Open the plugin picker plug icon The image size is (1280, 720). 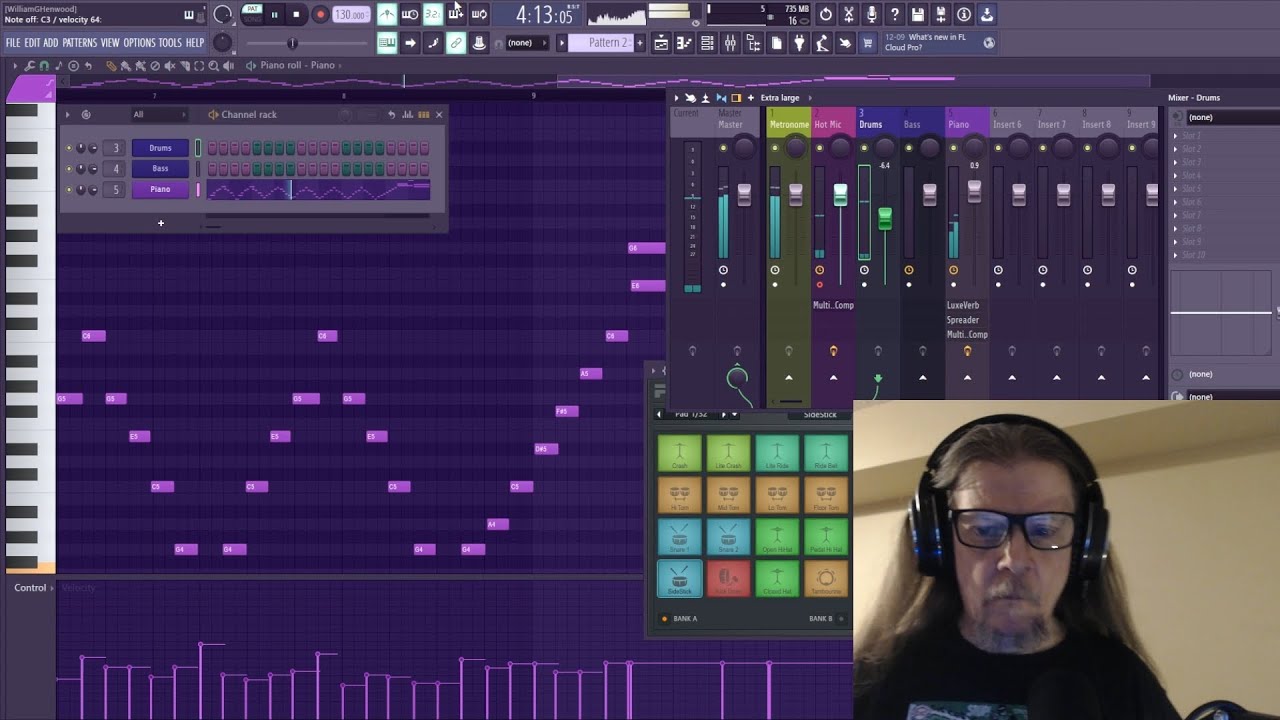point(799,43)
